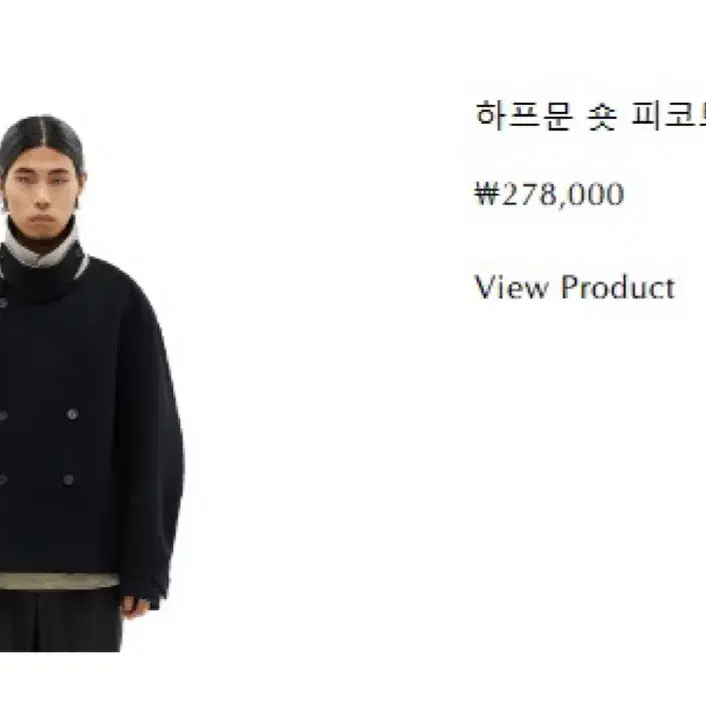Click the 하프문 숏 피코트 product title
This screenshot has width=706, height=706.
pos(590,116)
